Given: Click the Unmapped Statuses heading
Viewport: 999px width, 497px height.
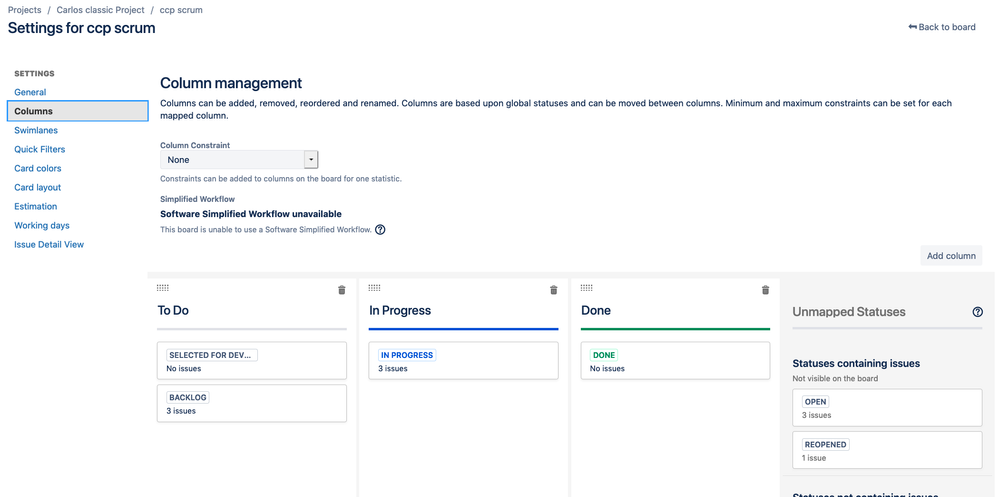Looking at the screenshot, I should coord(849,312).
